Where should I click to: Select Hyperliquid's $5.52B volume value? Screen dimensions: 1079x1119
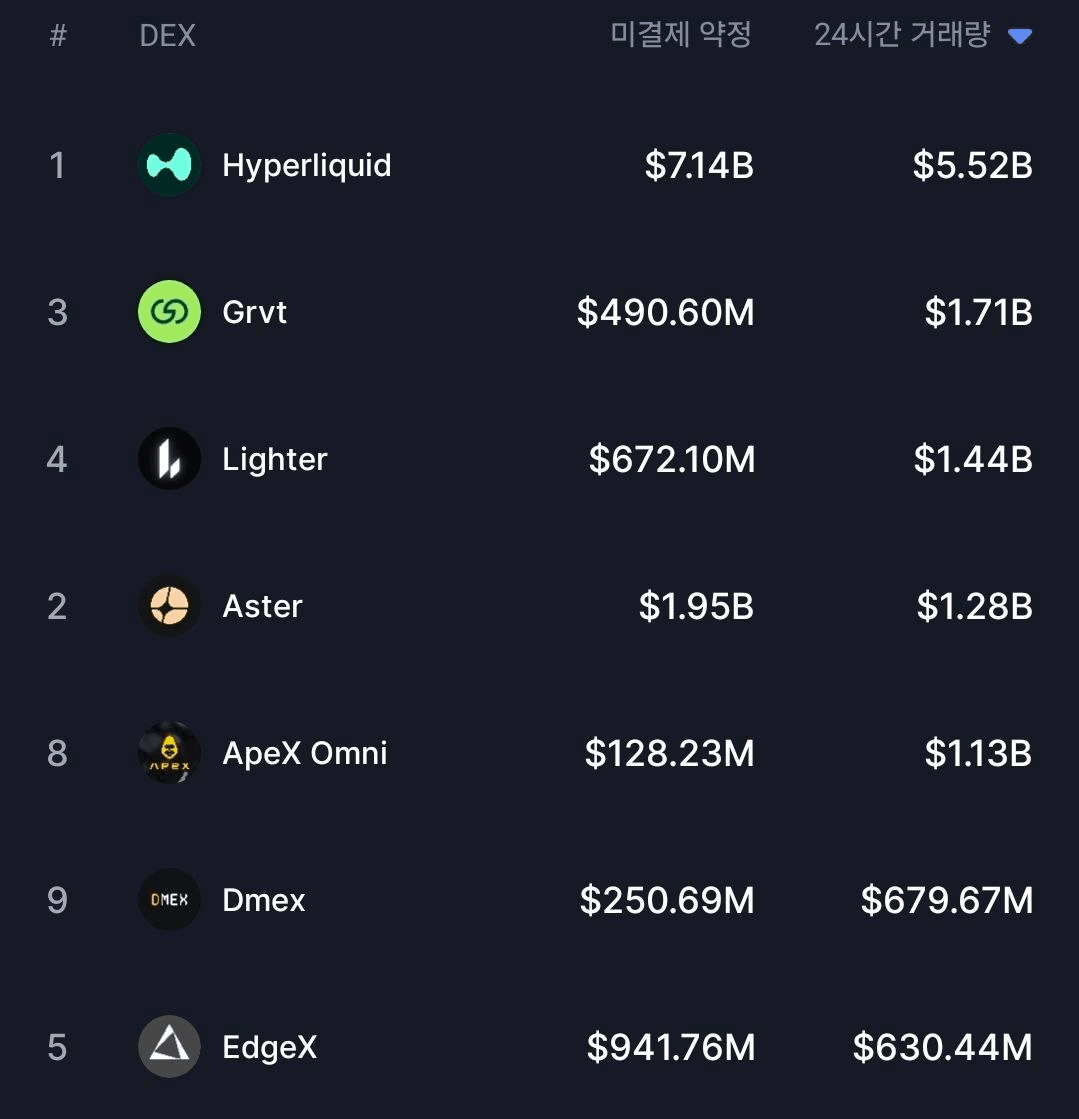pos(972,165)
